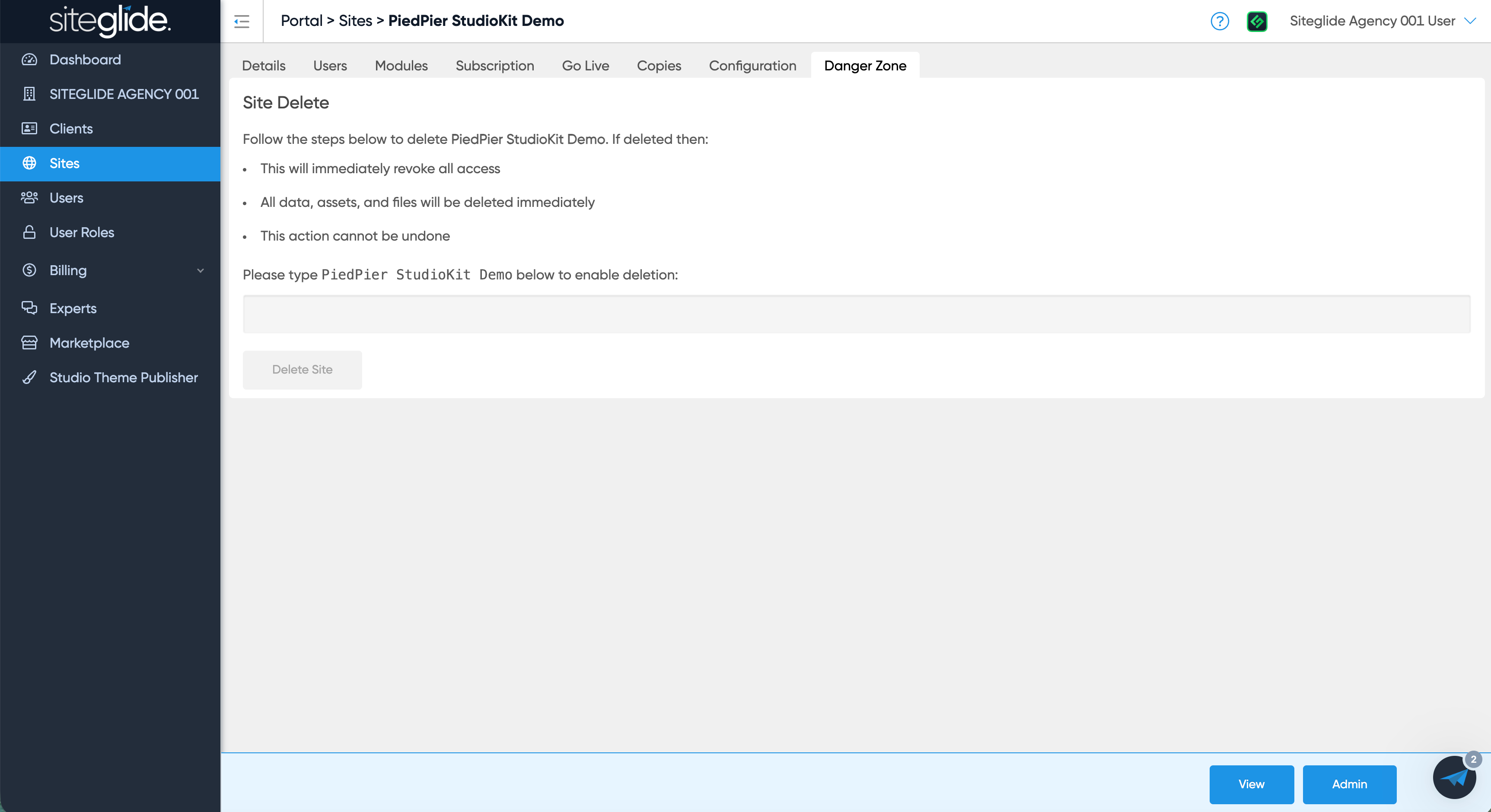
Task: Click 'All data, assets, and files' bullet
Action: (427, 203)
